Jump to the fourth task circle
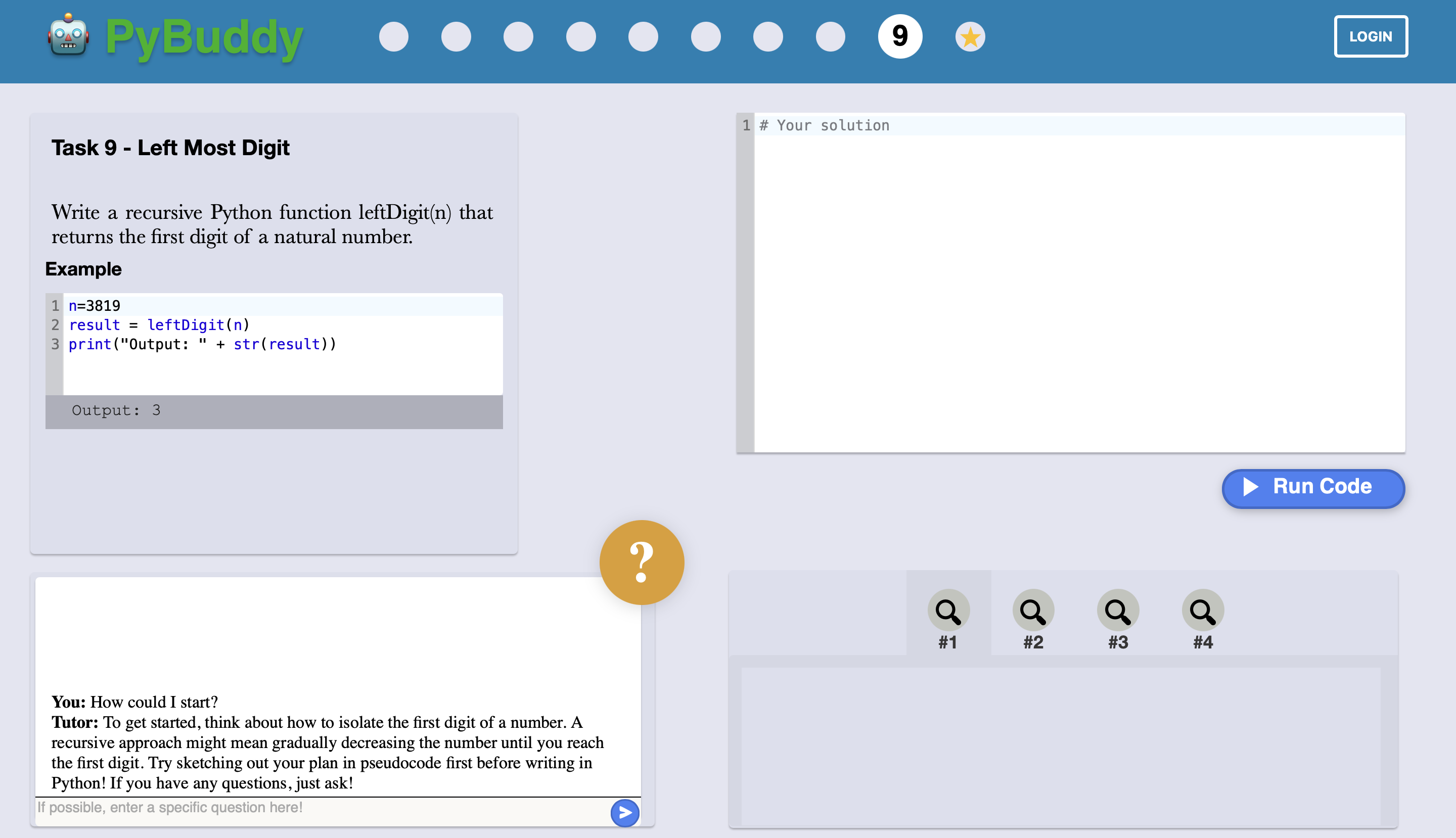This screenshot has height=838, width=1456. (x=581, y=37)
